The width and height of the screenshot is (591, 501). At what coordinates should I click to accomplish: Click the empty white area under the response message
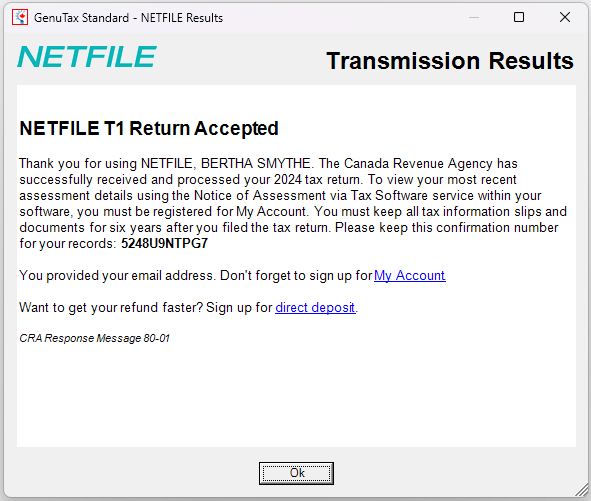(x=296, y=396)
